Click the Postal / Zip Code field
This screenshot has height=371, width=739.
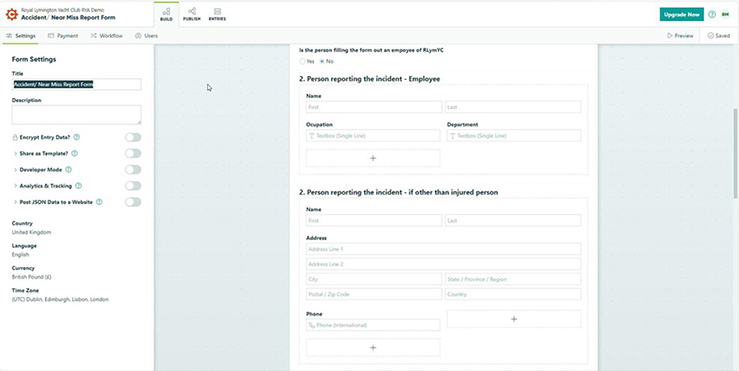[374, 294]
